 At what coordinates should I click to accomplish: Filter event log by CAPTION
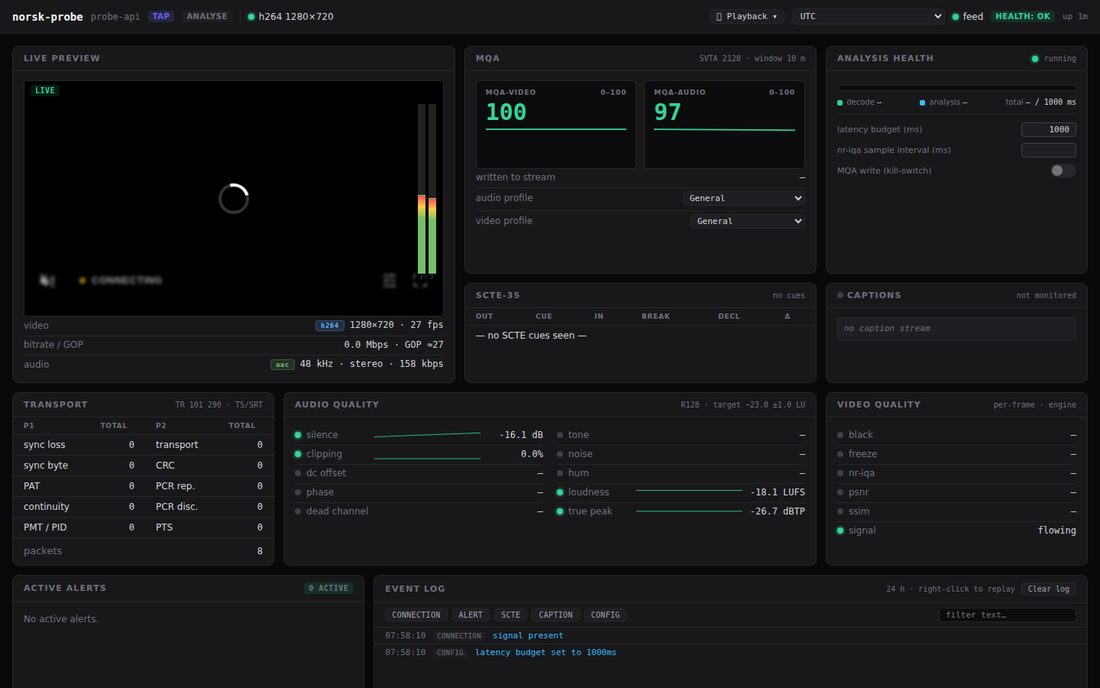click(556, 615)
